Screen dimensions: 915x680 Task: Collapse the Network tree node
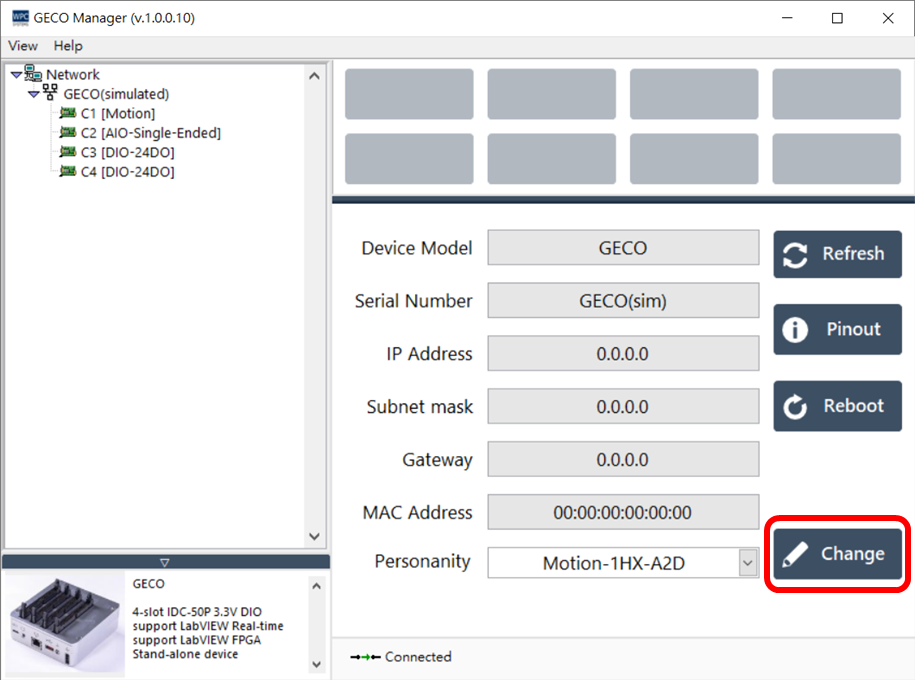(16, 75)
